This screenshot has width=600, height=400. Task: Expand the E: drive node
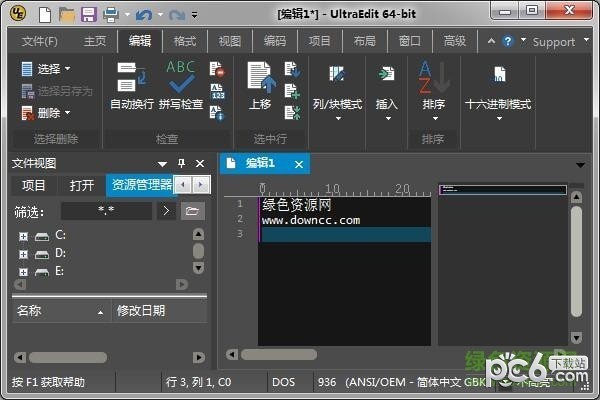[x=23, y=272]
